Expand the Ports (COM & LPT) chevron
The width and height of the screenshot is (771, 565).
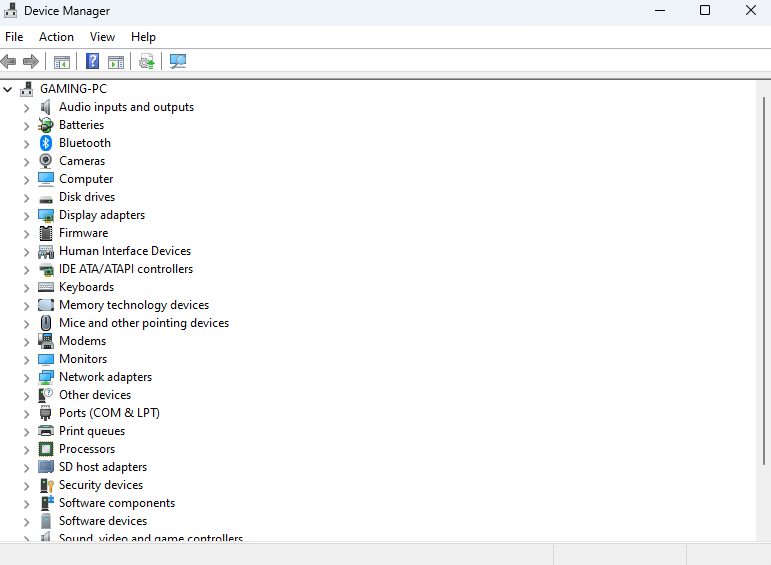click(27, 414)
